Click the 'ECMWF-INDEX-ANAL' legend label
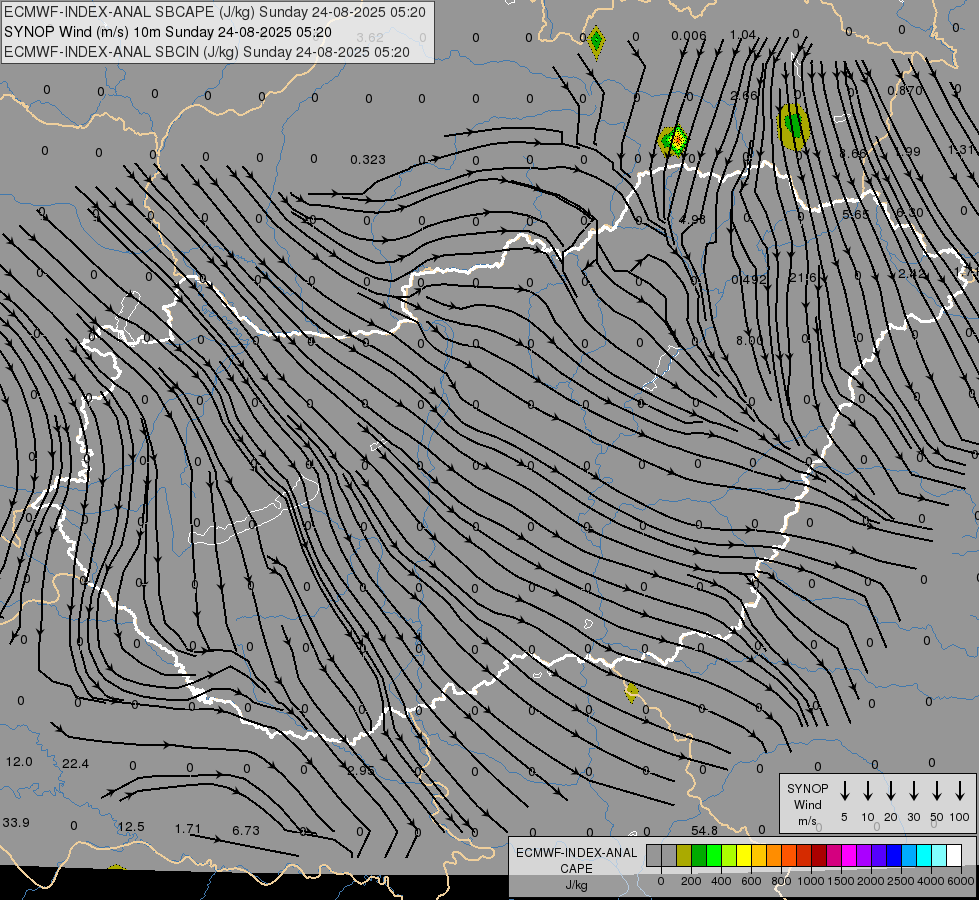The height and width of the screenshot is (900, 979). click(576, 853)
